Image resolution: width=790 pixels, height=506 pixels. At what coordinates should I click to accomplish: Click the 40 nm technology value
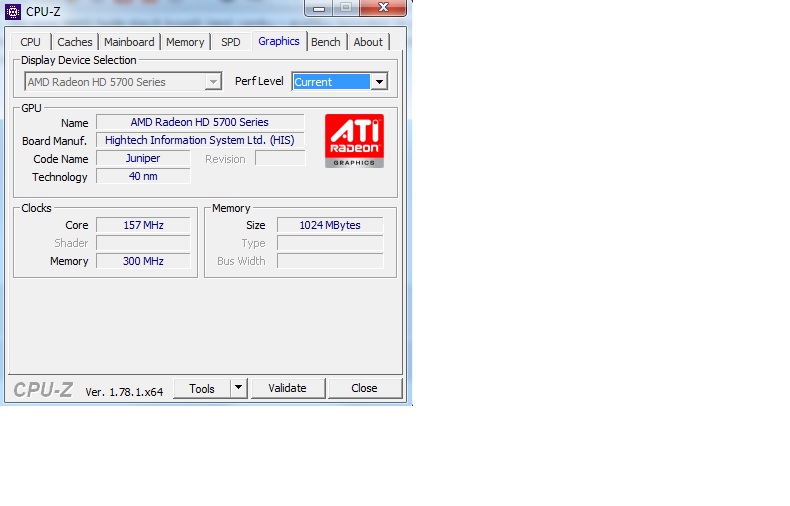(x=143, y=176)
